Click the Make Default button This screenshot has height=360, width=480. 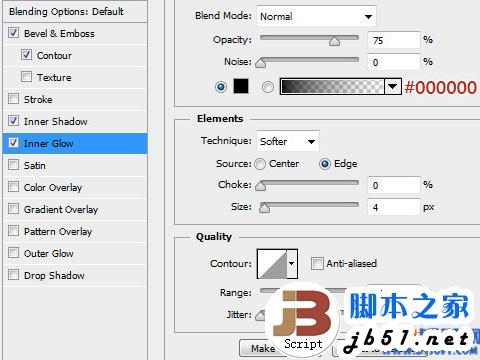pyautogui.click(x=263, y=348)
